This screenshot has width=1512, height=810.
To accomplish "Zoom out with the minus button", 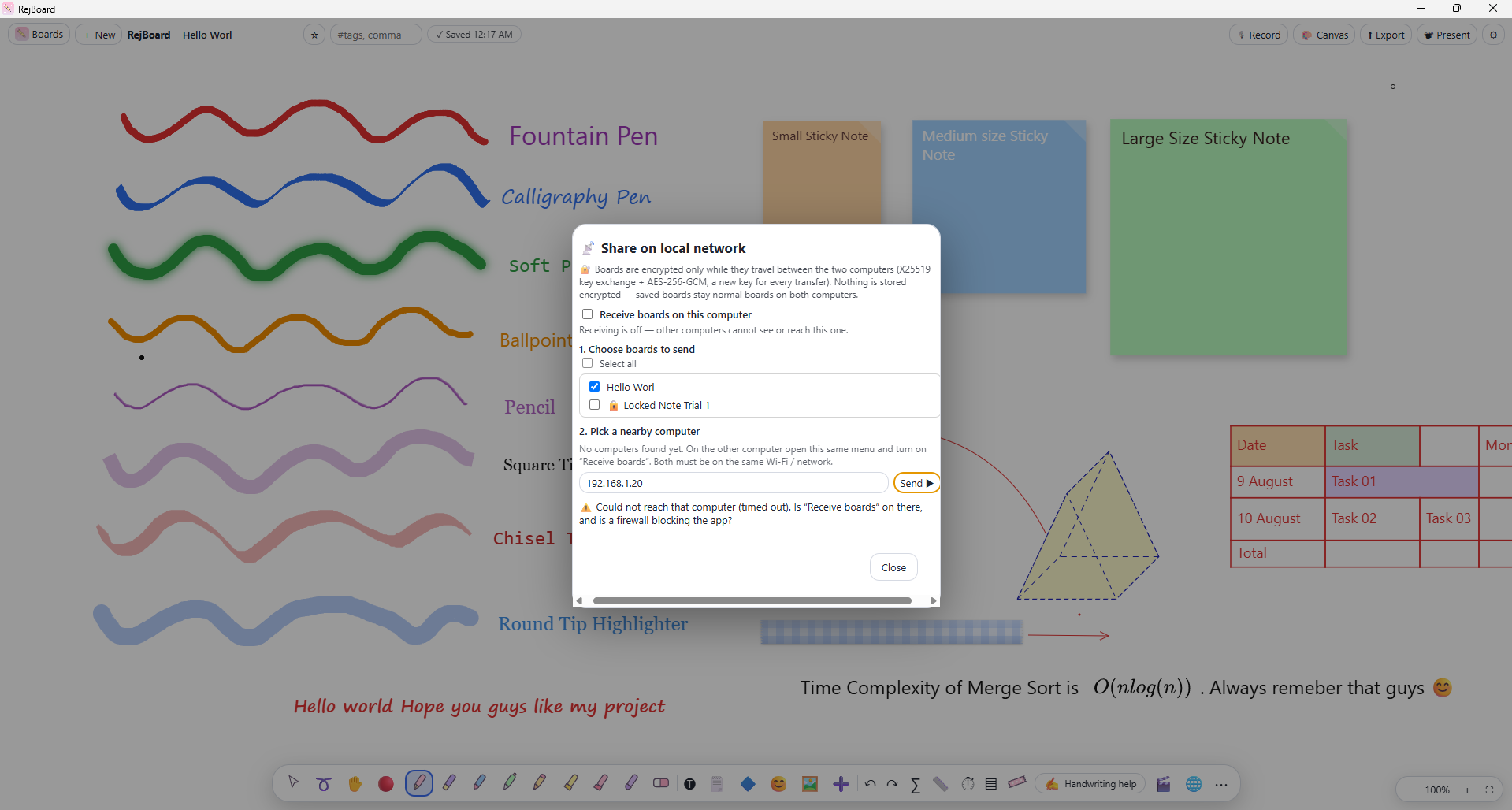I will coord(1409,790).
